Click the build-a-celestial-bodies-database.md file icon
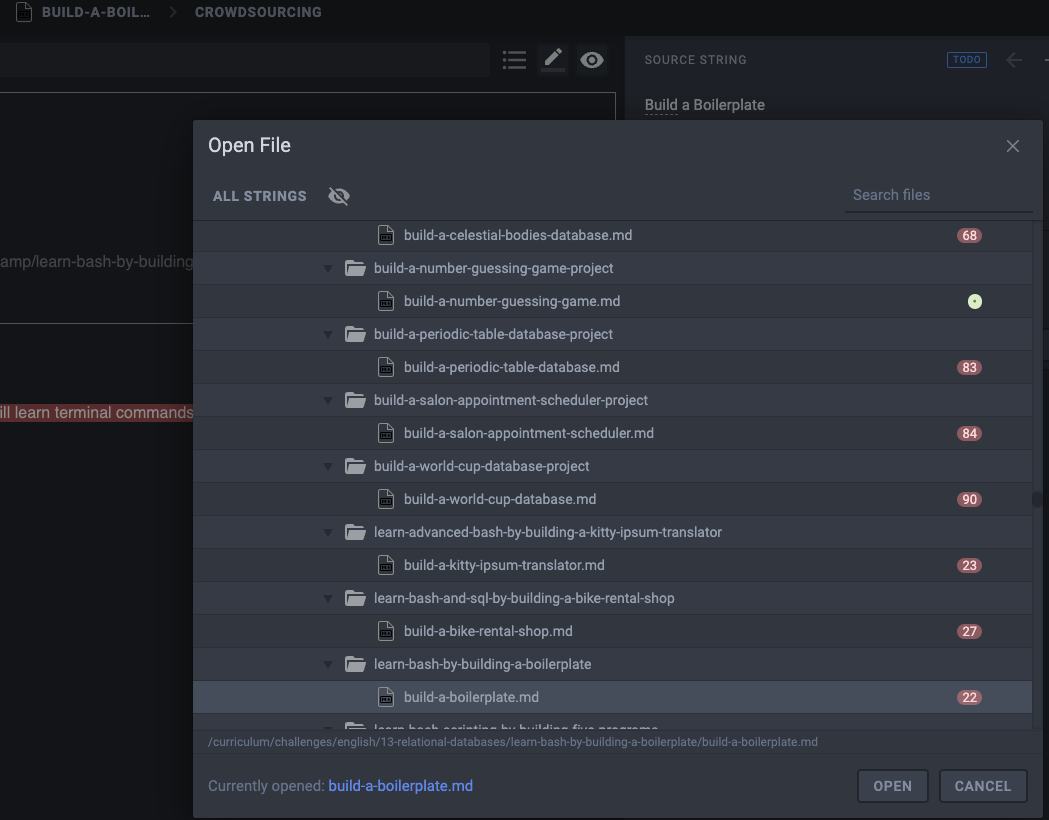Image resolution: width=1049 pixels, height=820 pixels. (386, 235)
